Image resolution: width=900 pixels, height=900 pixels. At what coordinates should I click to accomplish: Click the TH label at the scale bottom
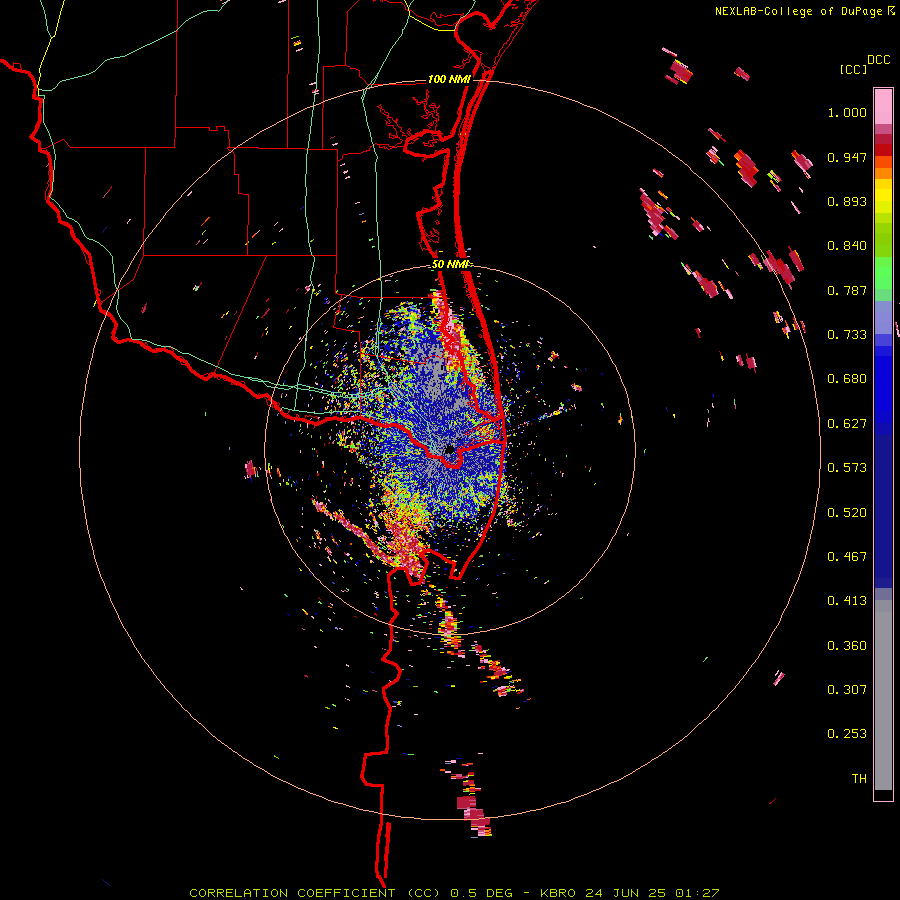(859, 779)
